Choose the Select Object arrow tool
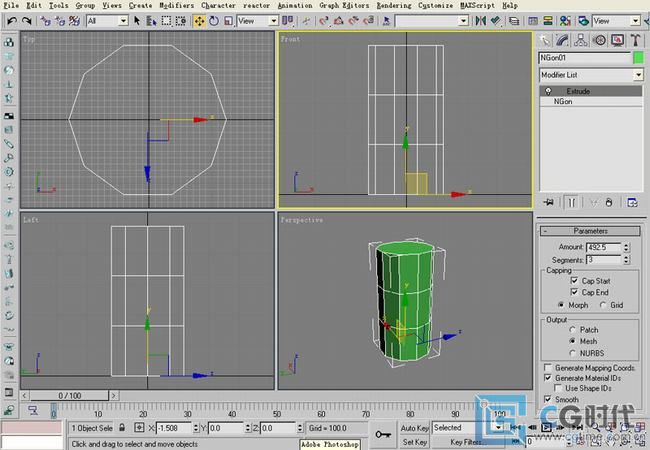The image size is (650, 450). tap(137, 20)
